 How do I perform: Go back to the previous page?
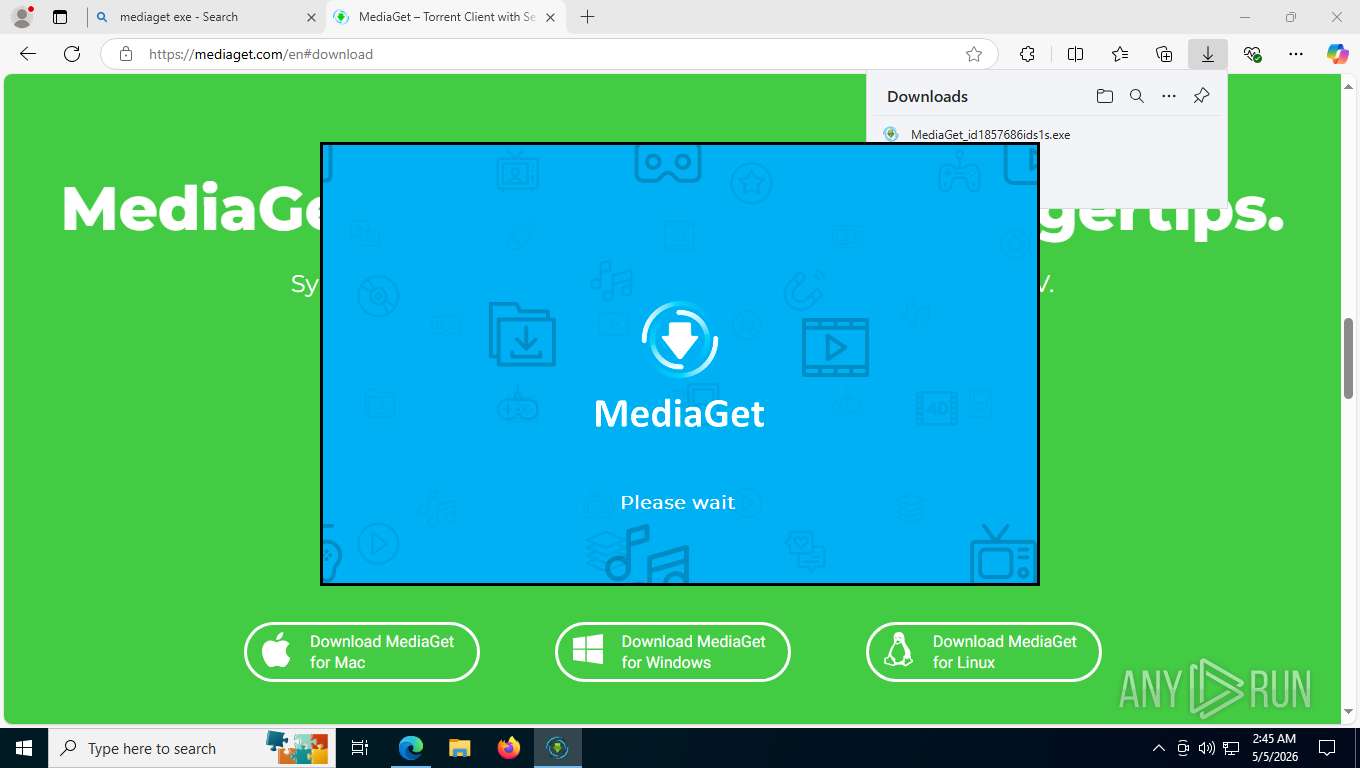point(28,54)
